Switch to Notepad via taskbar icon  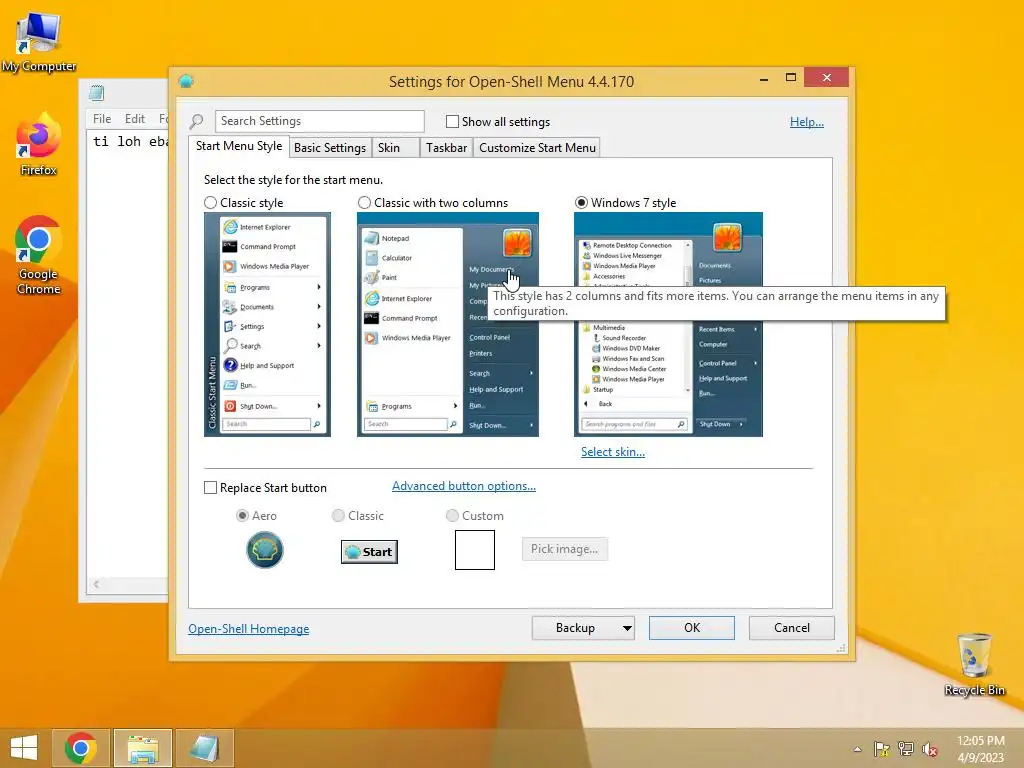[204, 748]
